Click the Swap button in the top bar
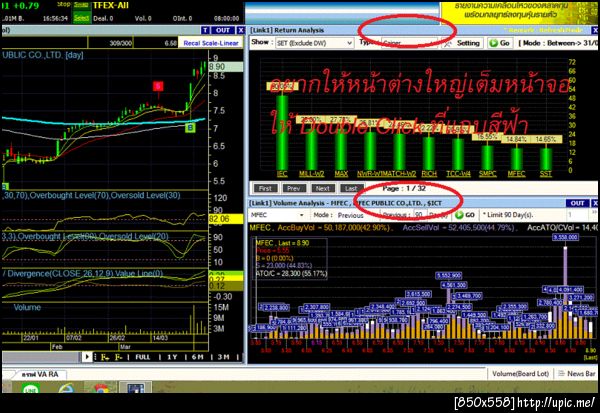 pyautogui.click(x=81, y=5)
